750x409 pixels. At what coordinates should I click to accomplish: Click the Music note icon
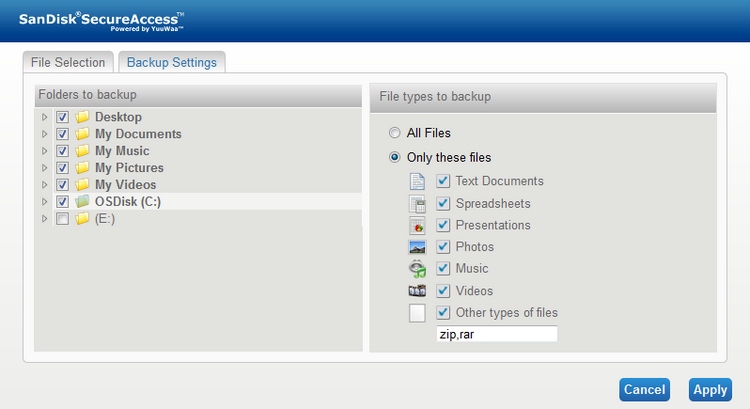pyautogui.click(x=417, y=269)
